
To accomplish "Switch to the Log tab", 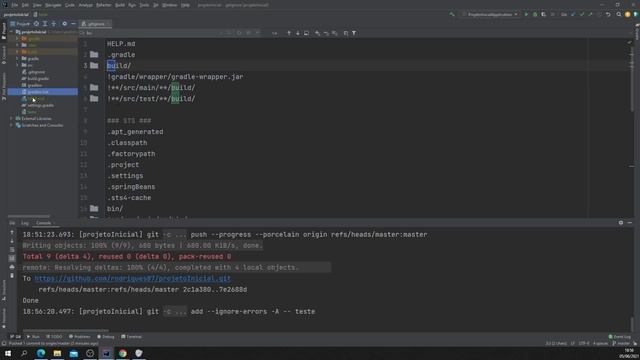I will coord(25,223).
